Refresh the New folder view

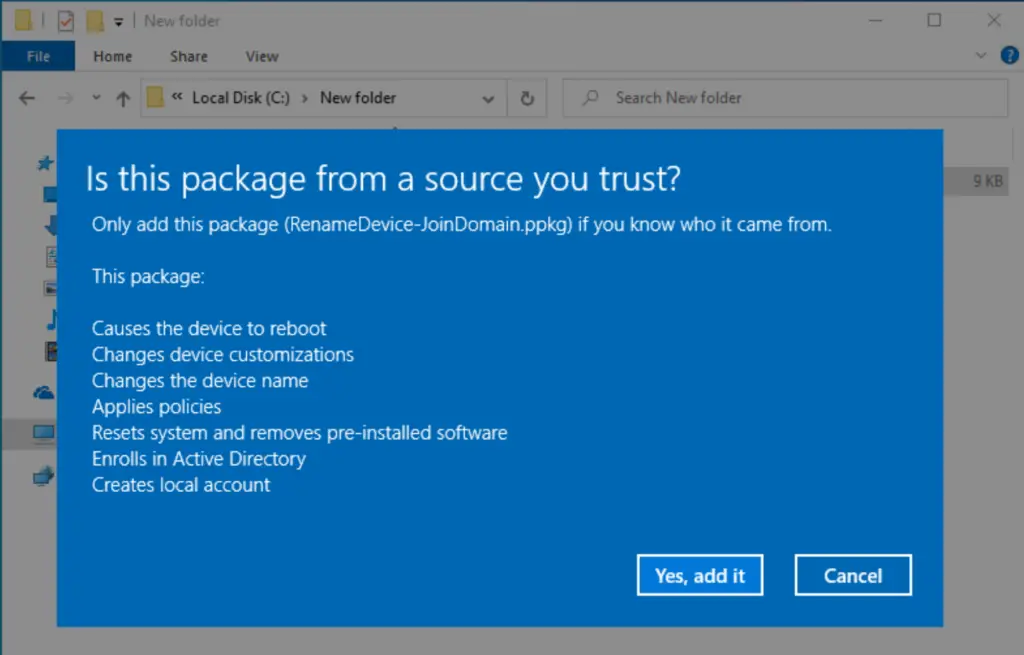click(x=527, y=98)
